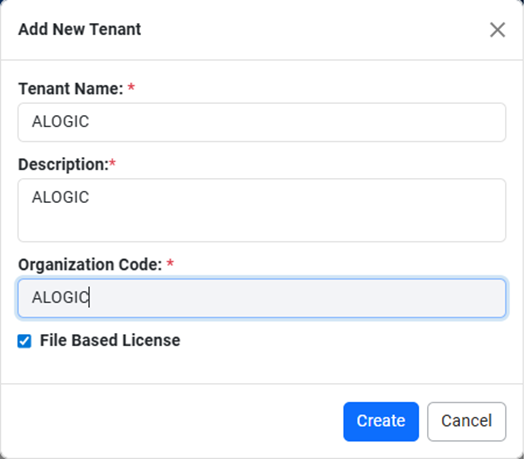Click the Create button
The width and height of the screenshot is (525, 459).
[381, 422]
